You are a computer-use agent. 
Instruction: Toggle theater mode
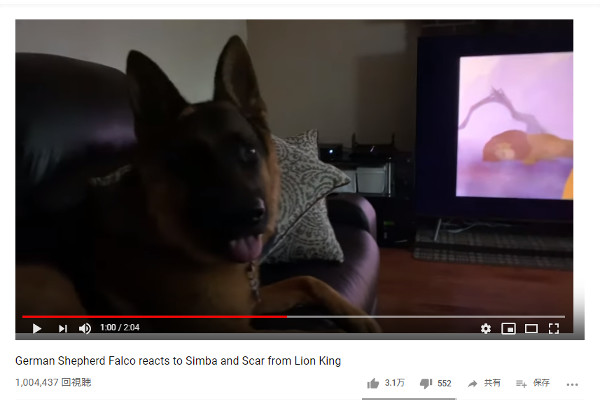point(531,328)
